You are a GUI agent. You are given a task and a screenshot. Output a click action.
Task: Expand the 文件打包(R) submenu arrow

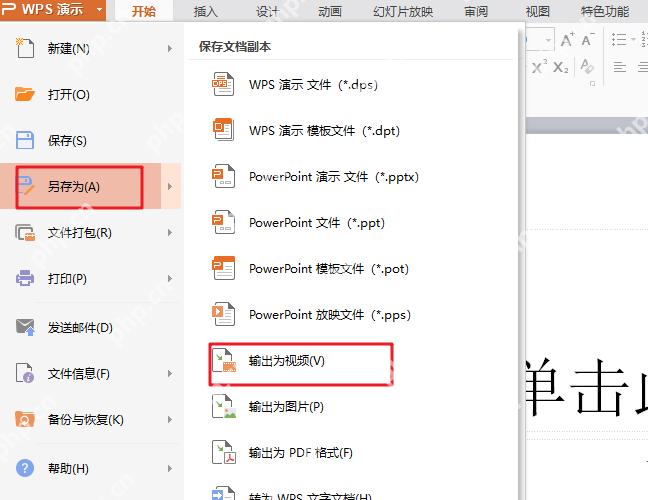[170, 233]
